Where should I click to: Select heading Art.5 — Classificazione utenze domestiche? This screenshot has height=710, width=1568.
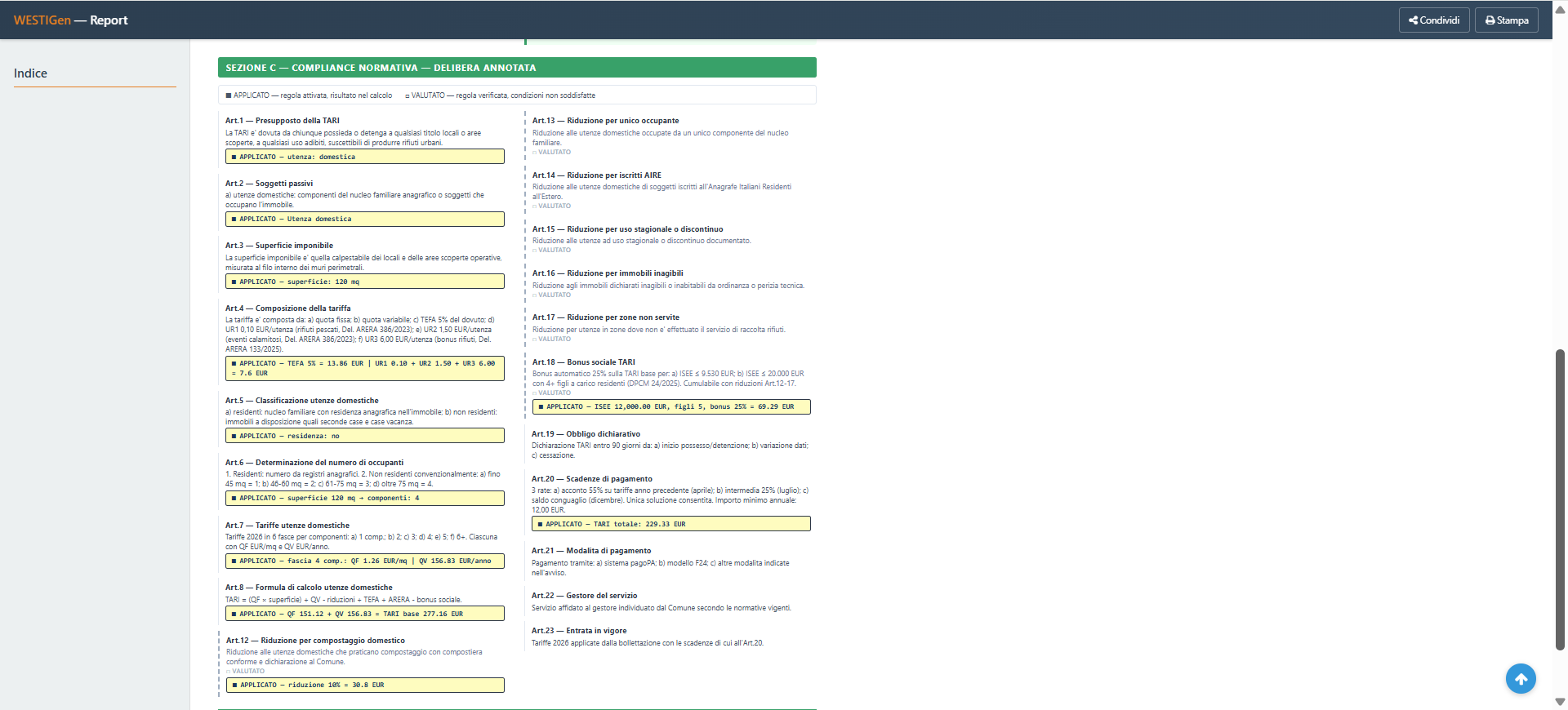tap(302, 401)
